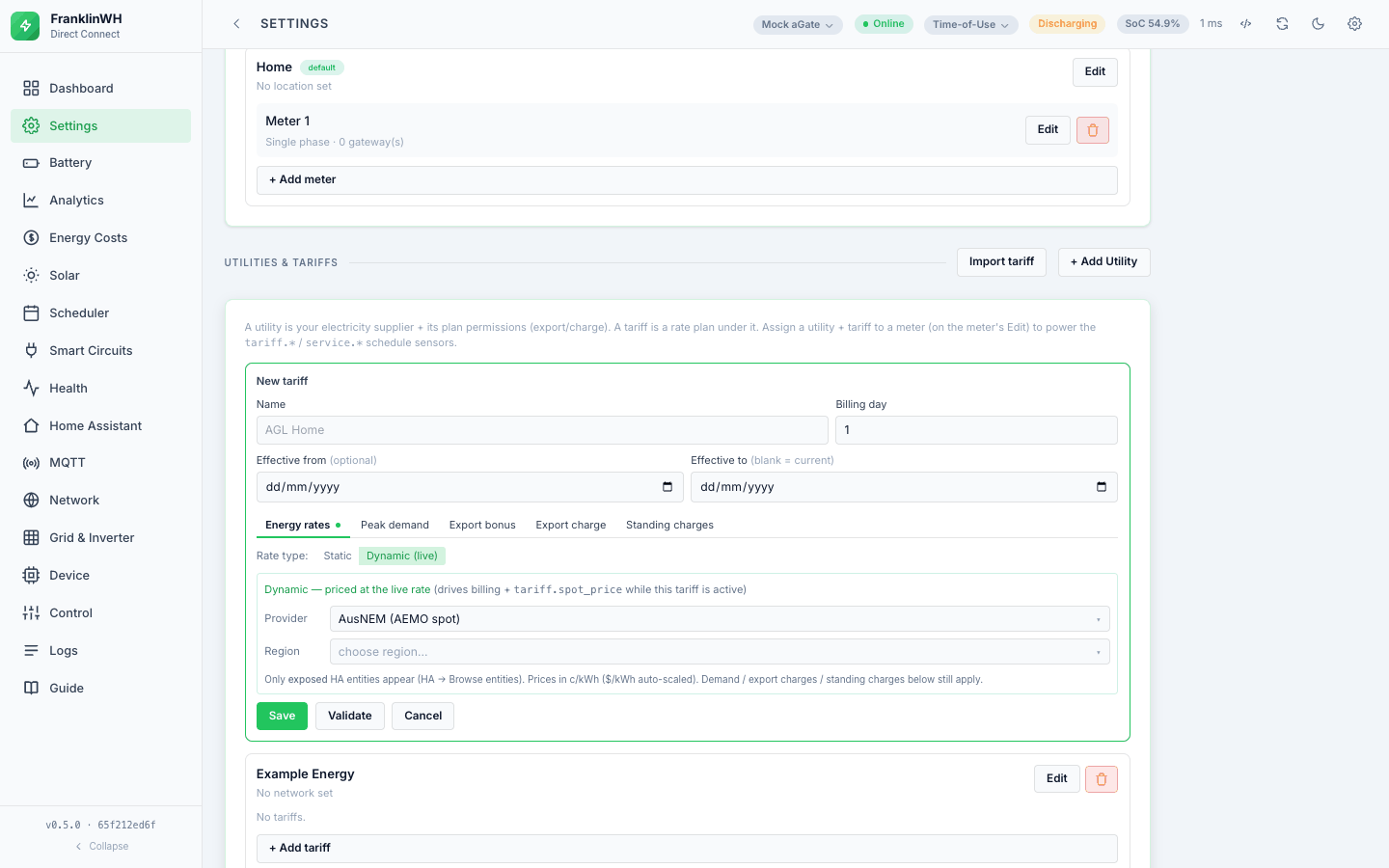Open the Guide book icon

(31, 689)
